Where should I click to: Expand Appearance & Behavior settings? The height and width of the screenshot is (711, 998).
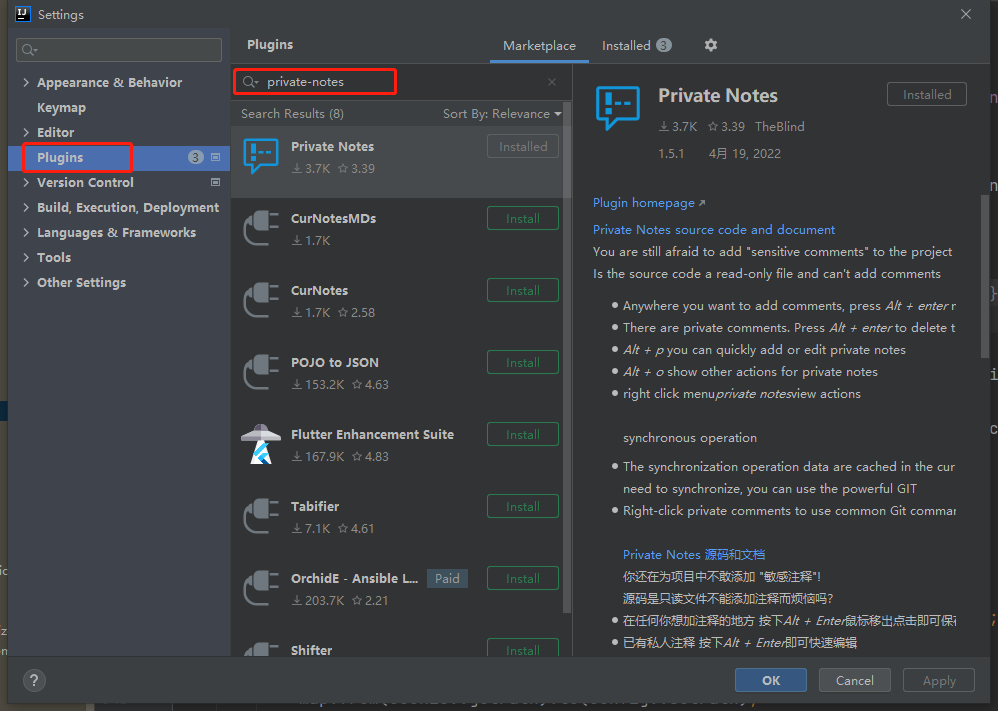click(x=26, y=82)
